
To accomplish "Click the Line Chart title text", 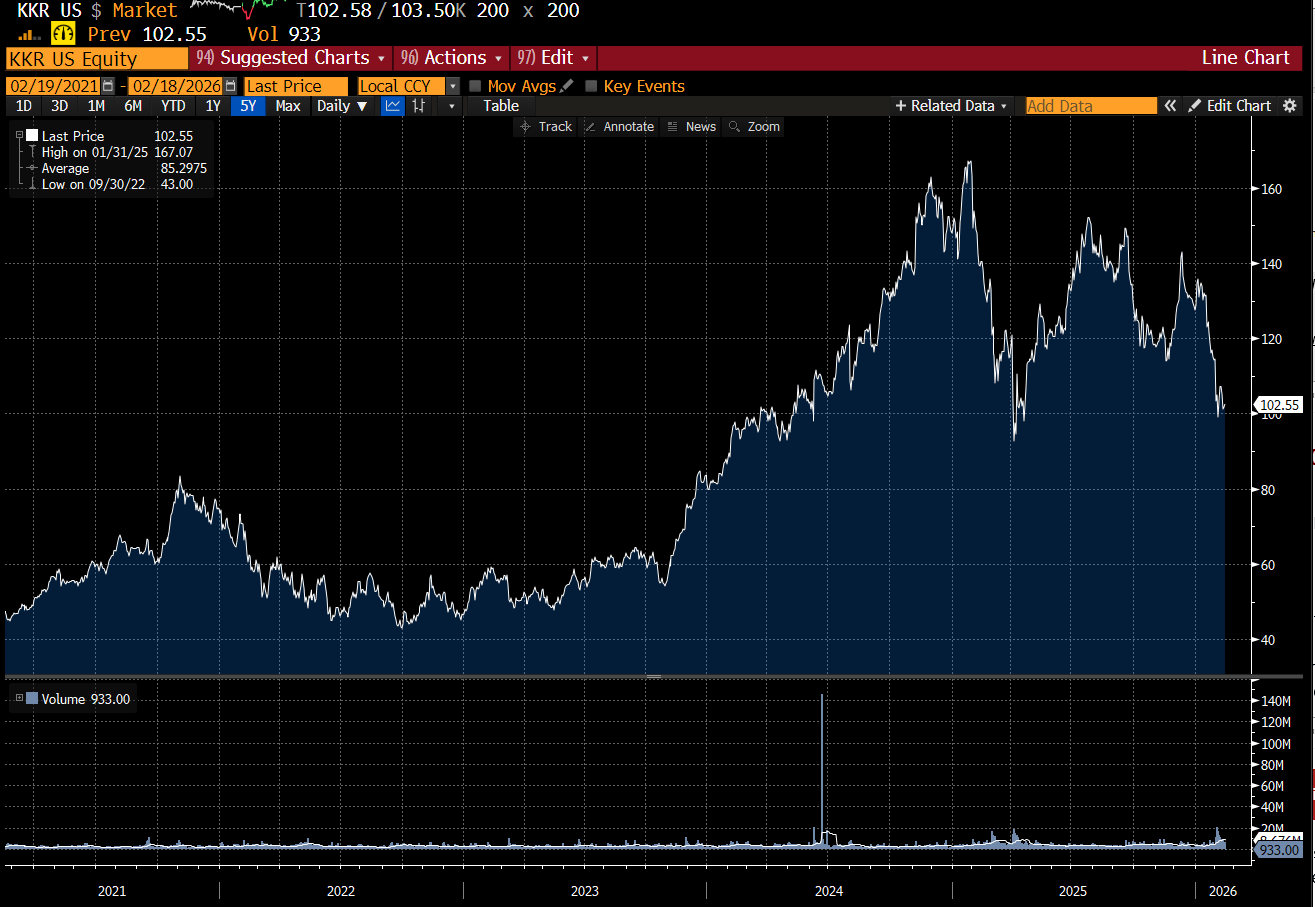I will pos(1245,58).
